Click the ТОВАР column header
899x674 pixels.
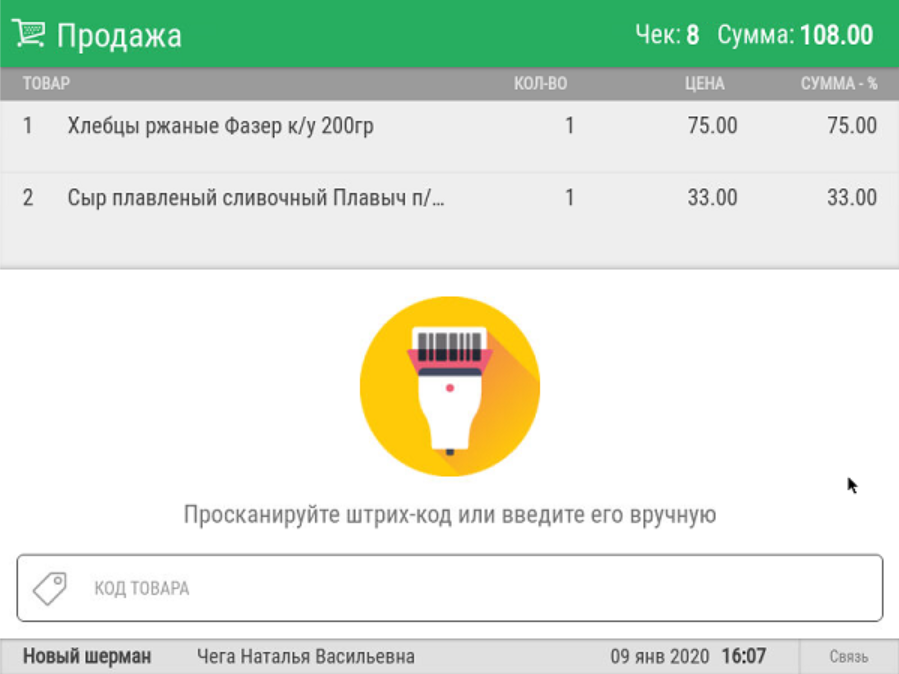point(46,84)
